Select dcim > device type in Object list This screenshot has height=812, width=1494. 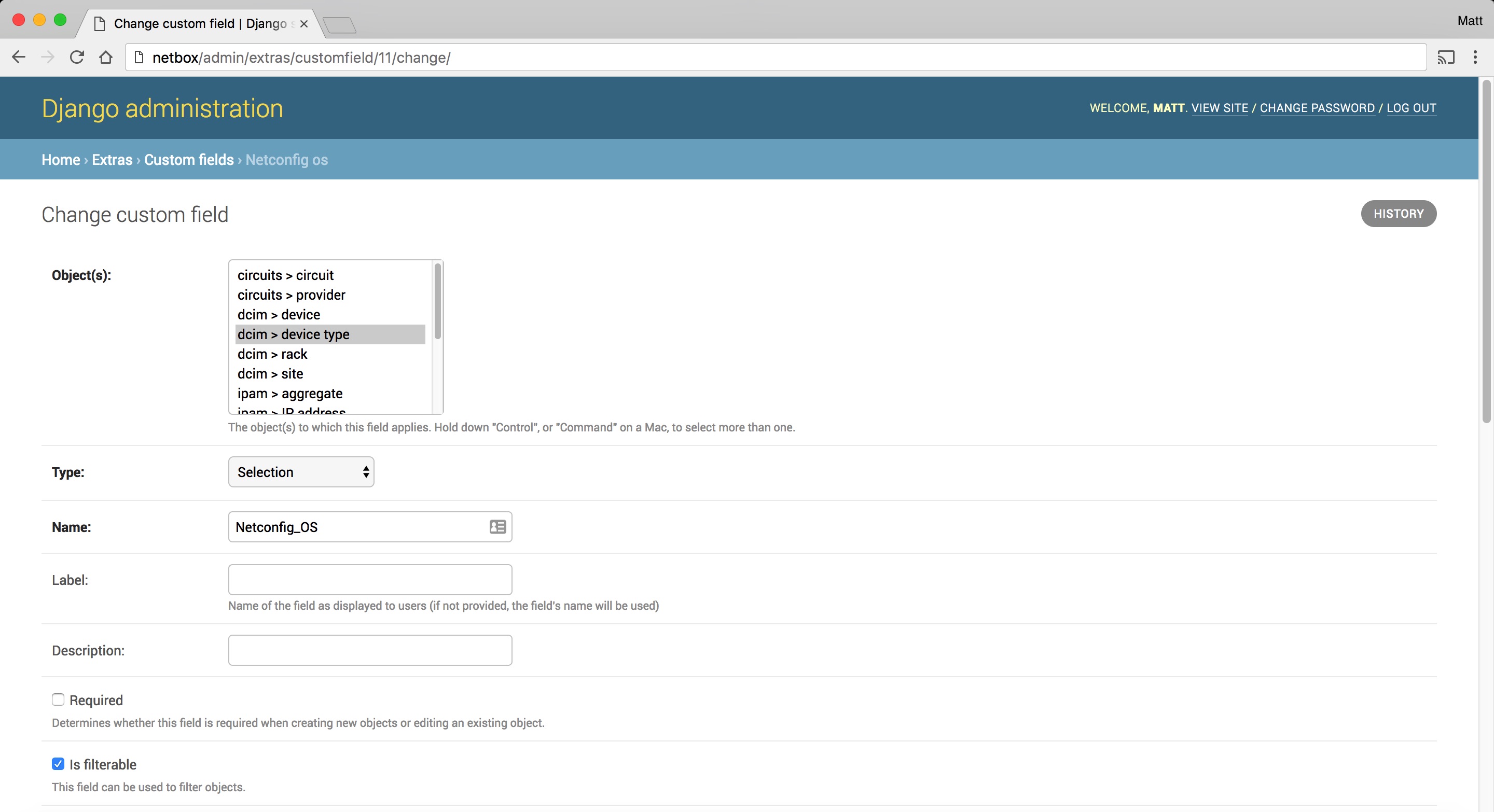click(x=330, y=334)
